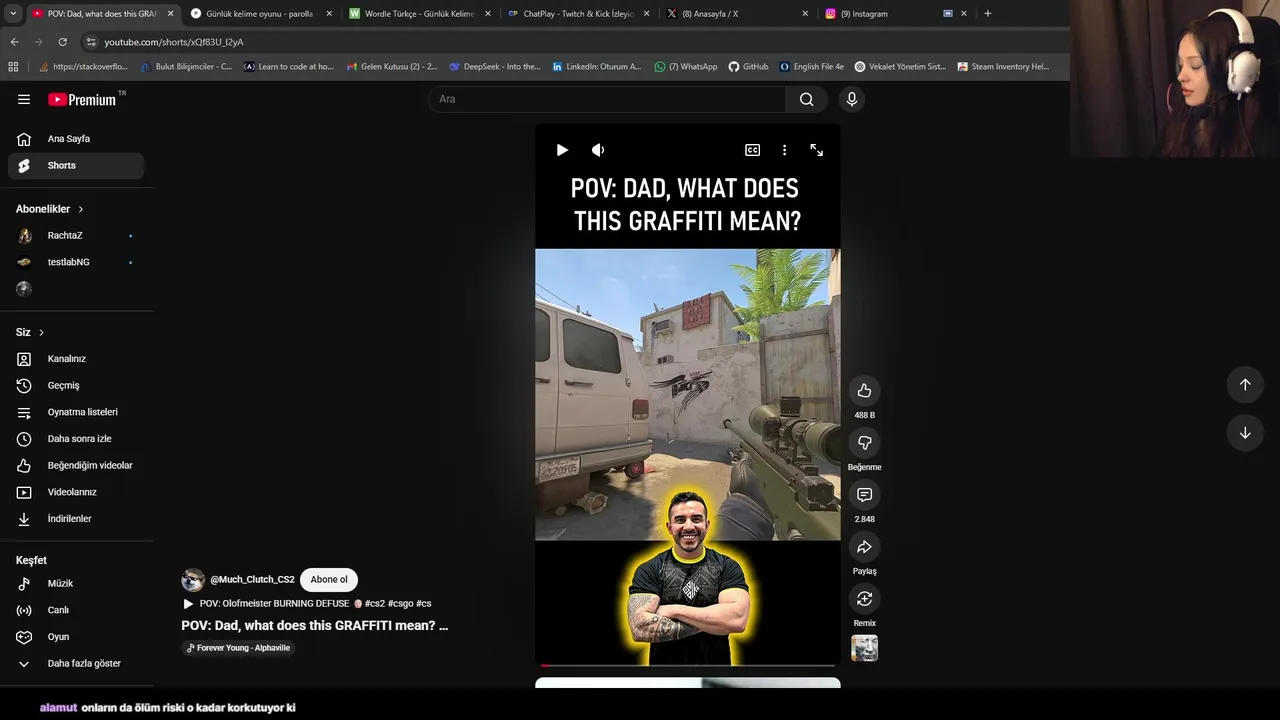Share the Short via Paylaş
The image size is (1280, 720).
click(864, 546)
